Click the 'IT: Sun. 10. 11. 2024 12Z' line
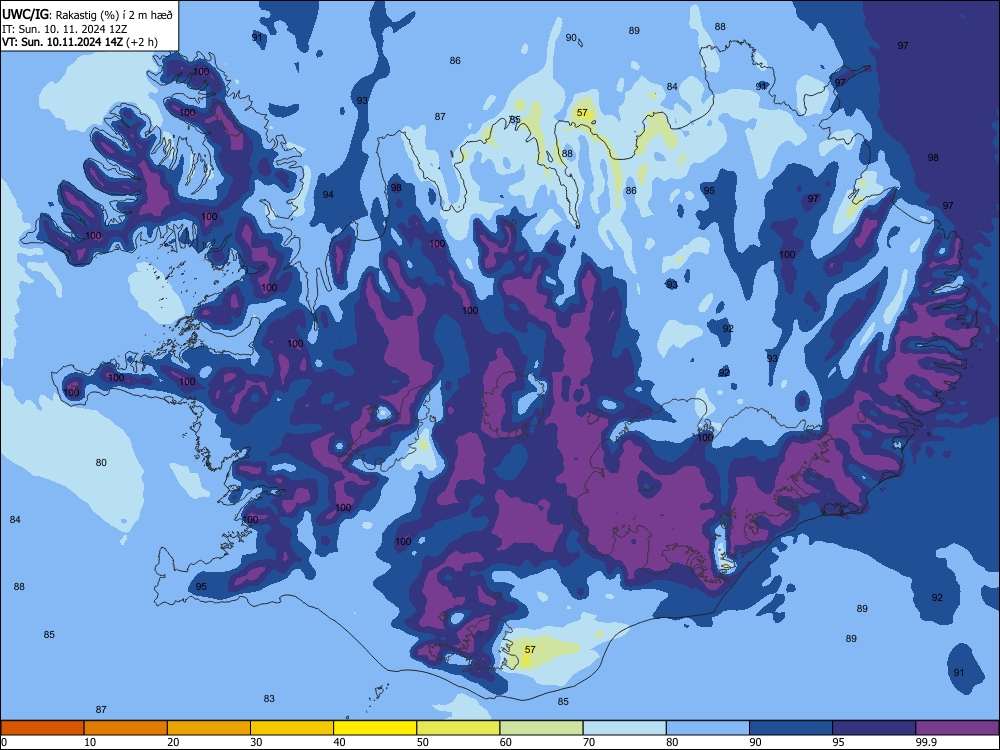This screenshot has height=750, width=1000. (x=64, y=29)
